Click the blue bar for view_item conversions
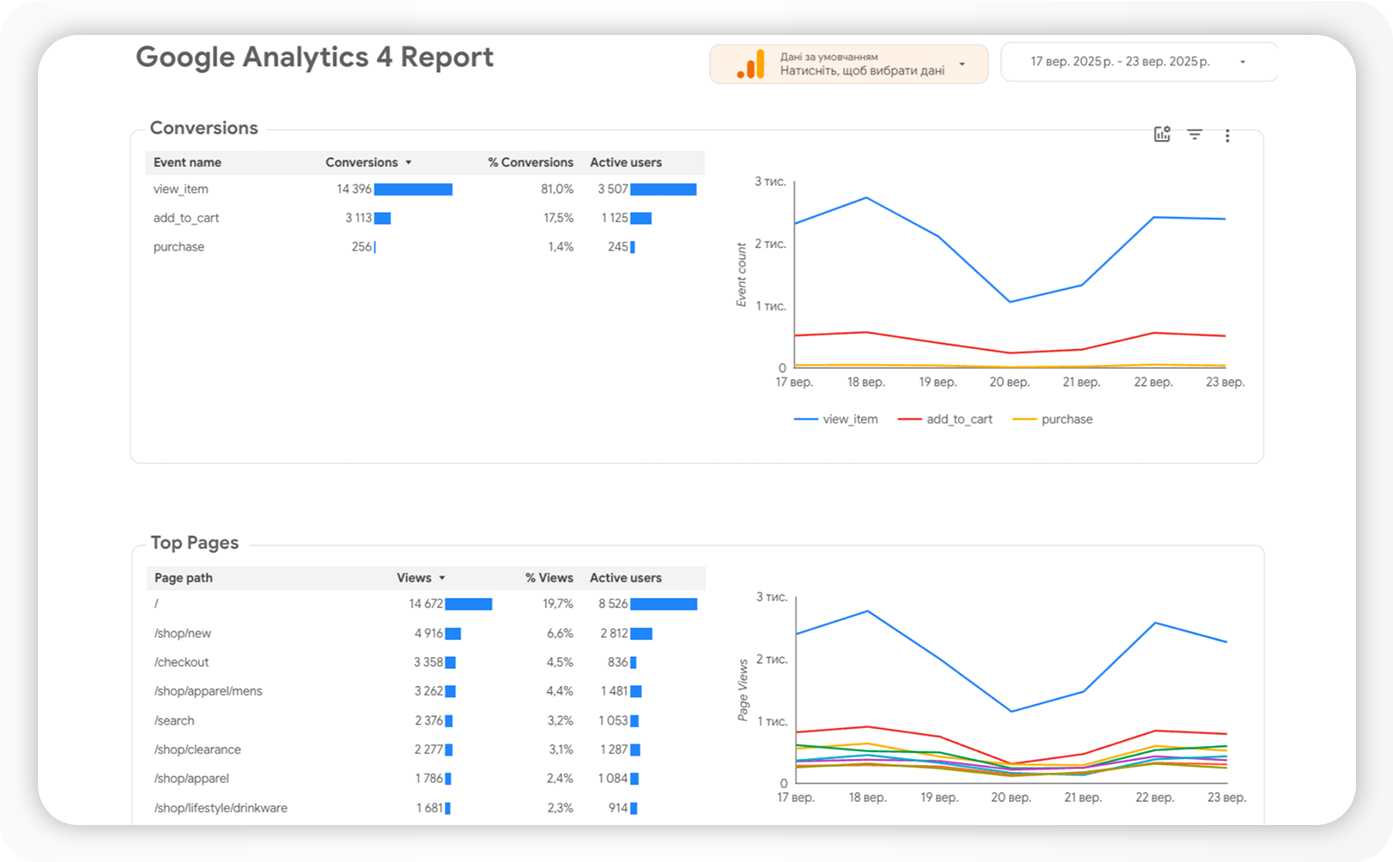 pos(413,189)
